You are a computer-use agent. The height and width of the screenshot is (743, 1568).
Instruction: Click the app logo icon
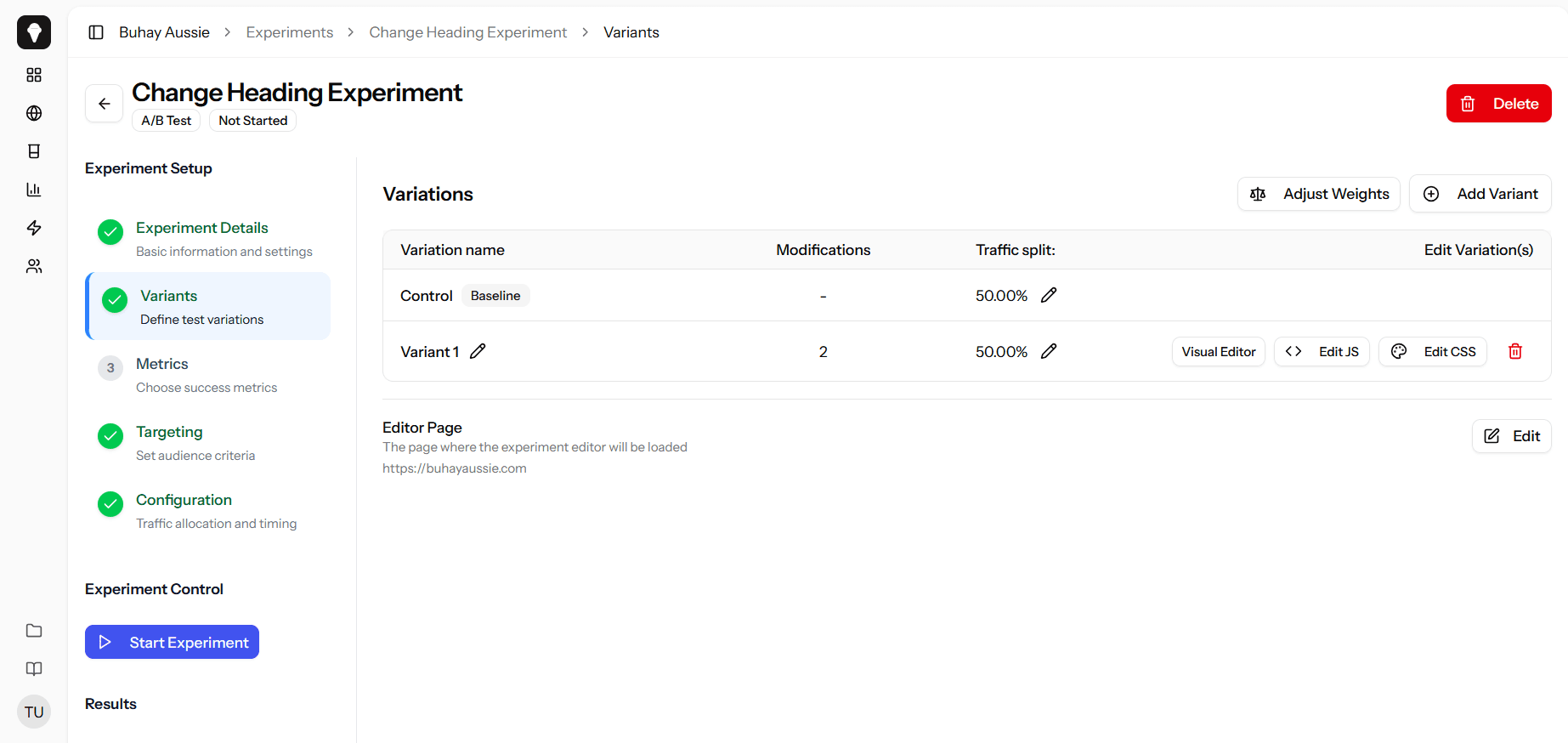coord(34,32)
